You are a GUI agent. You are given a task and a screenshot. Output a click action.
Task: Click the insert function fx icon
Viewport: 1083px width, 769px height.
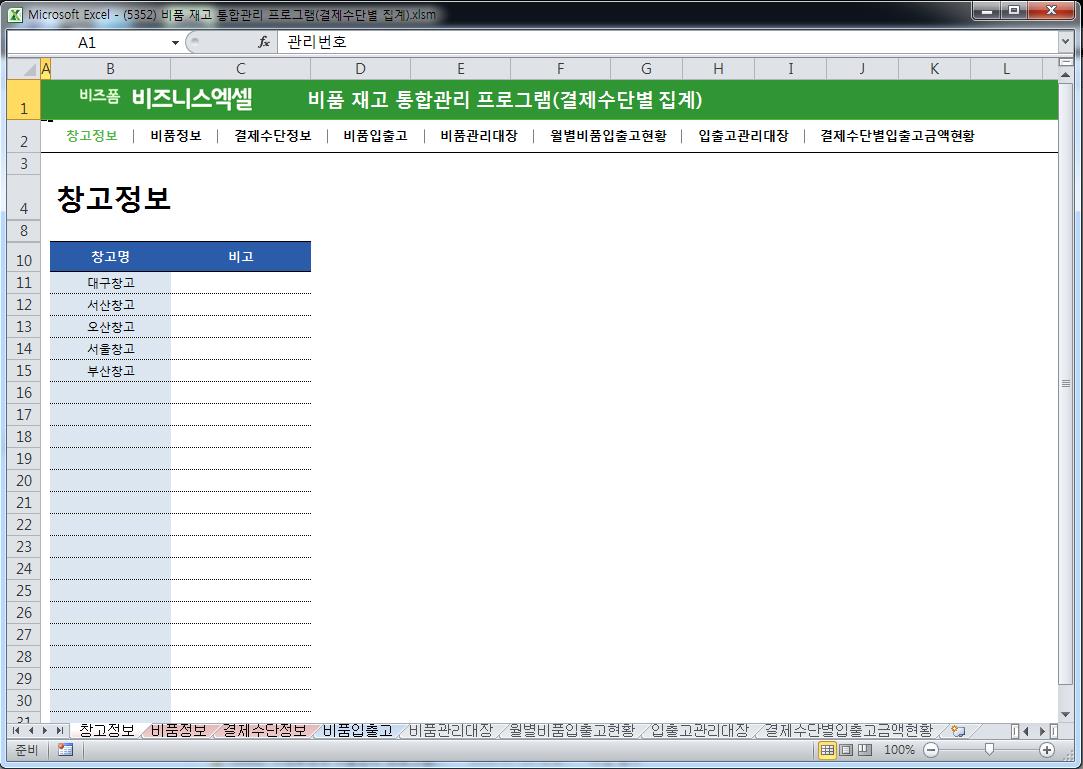[264, 42]
